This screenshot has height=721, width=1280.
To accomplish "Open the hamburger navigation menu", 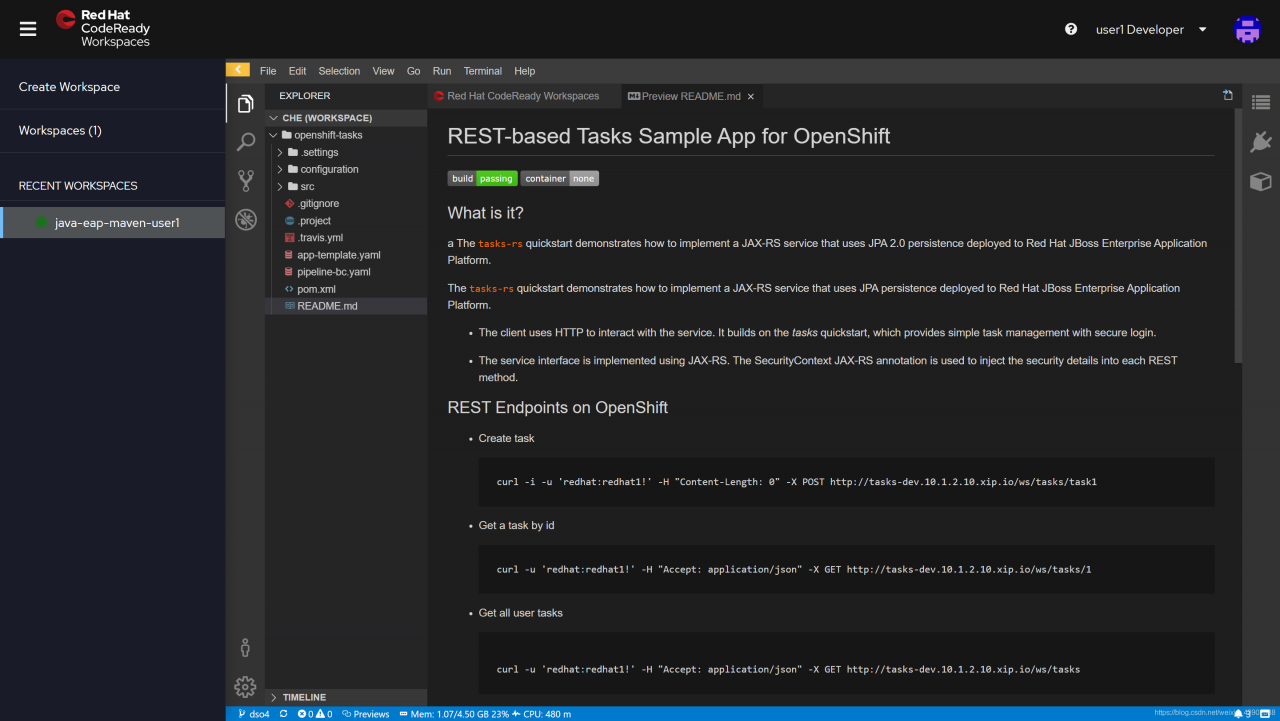I will point(28,29).
